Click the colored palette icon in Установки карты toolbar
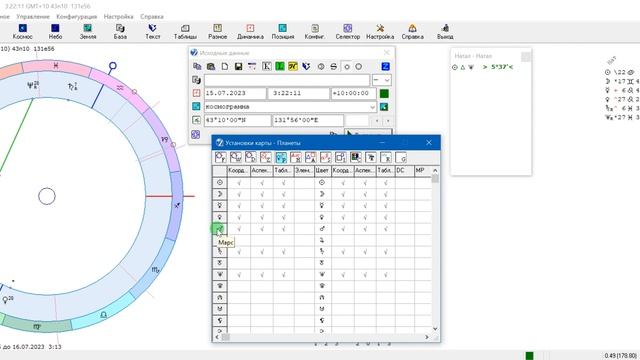640x360 pixels. coord(356,158)
